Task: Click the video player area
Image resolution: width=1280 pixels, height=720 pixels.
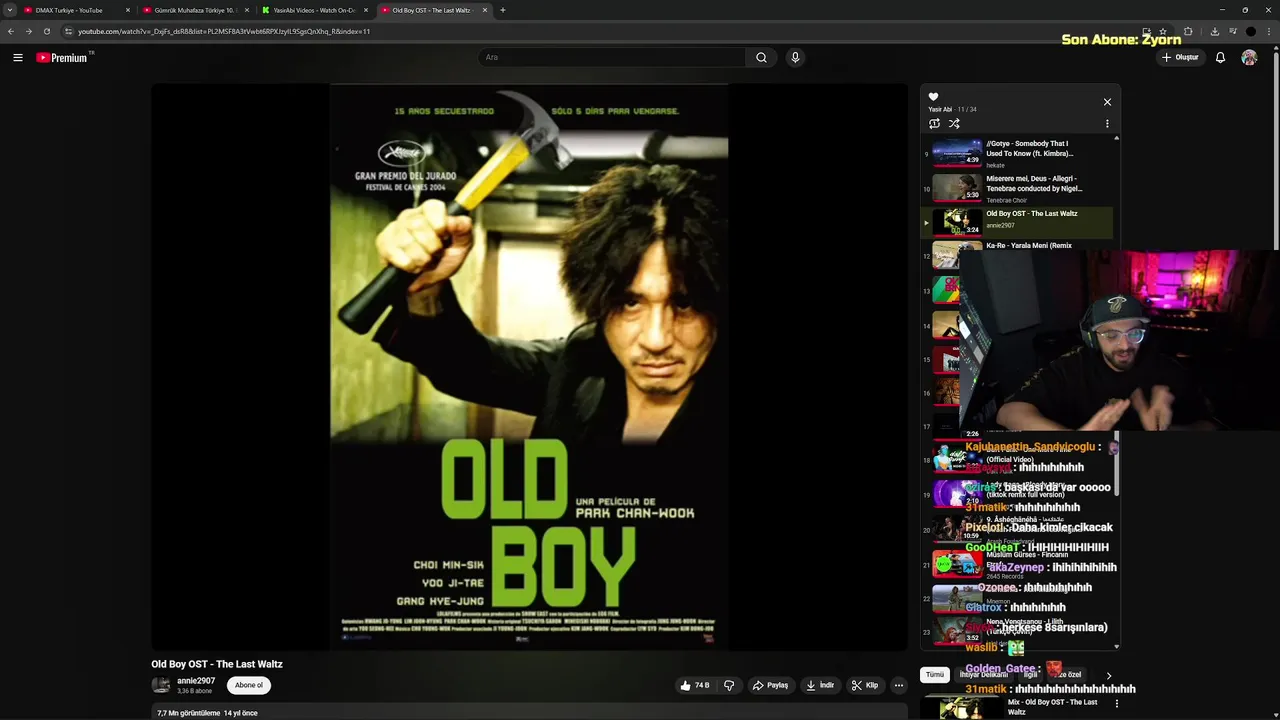Action: click(529, 367)
